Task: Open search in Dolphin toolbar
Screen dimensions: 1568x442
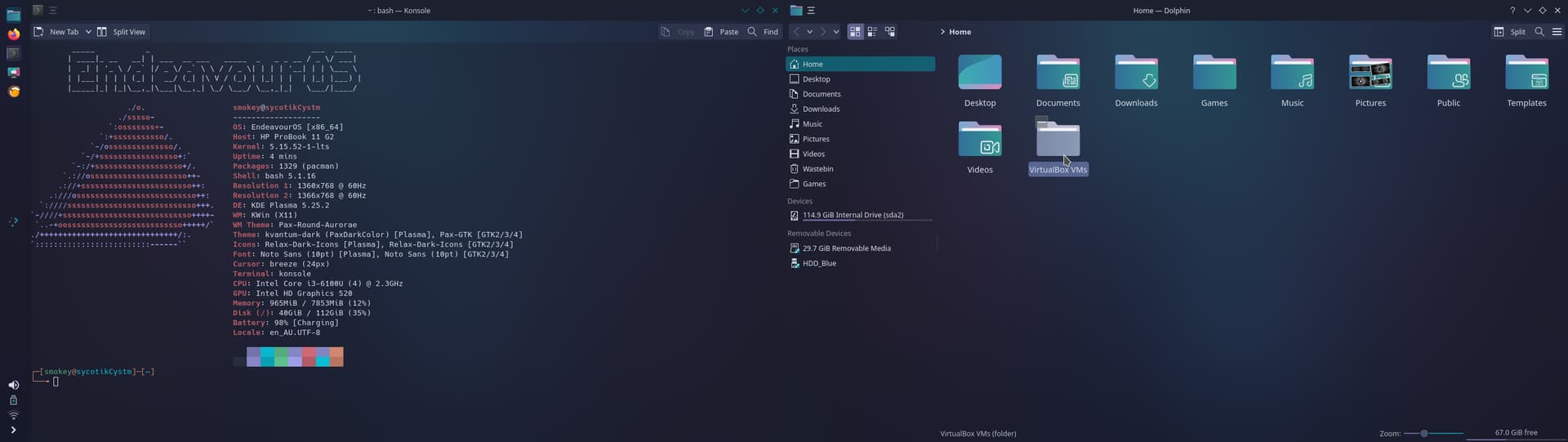Action: click(x=1539, y=32)
